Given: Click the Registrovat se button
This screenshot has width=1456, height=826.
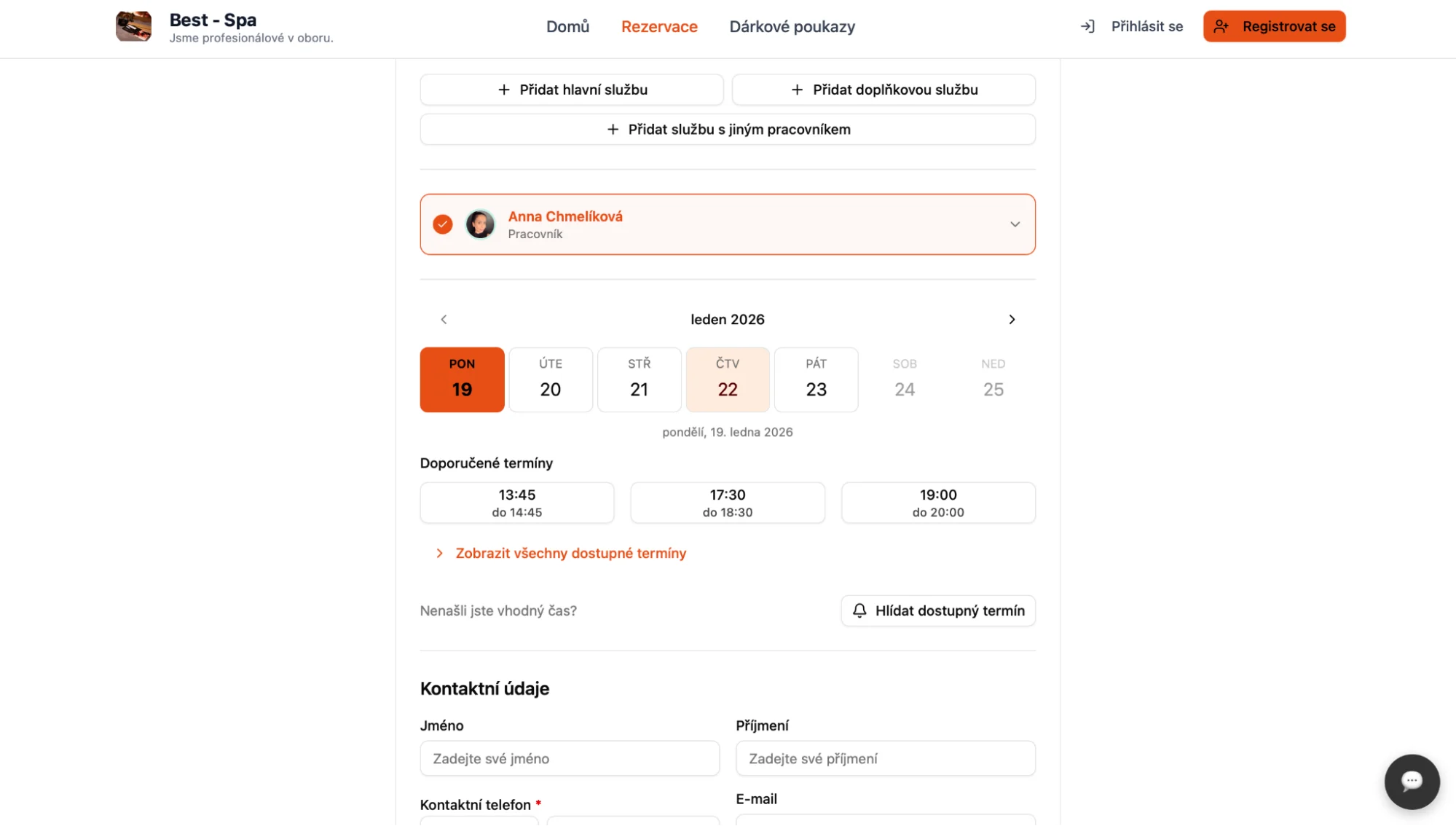Looking at the screenshot, I should 1274,26.
